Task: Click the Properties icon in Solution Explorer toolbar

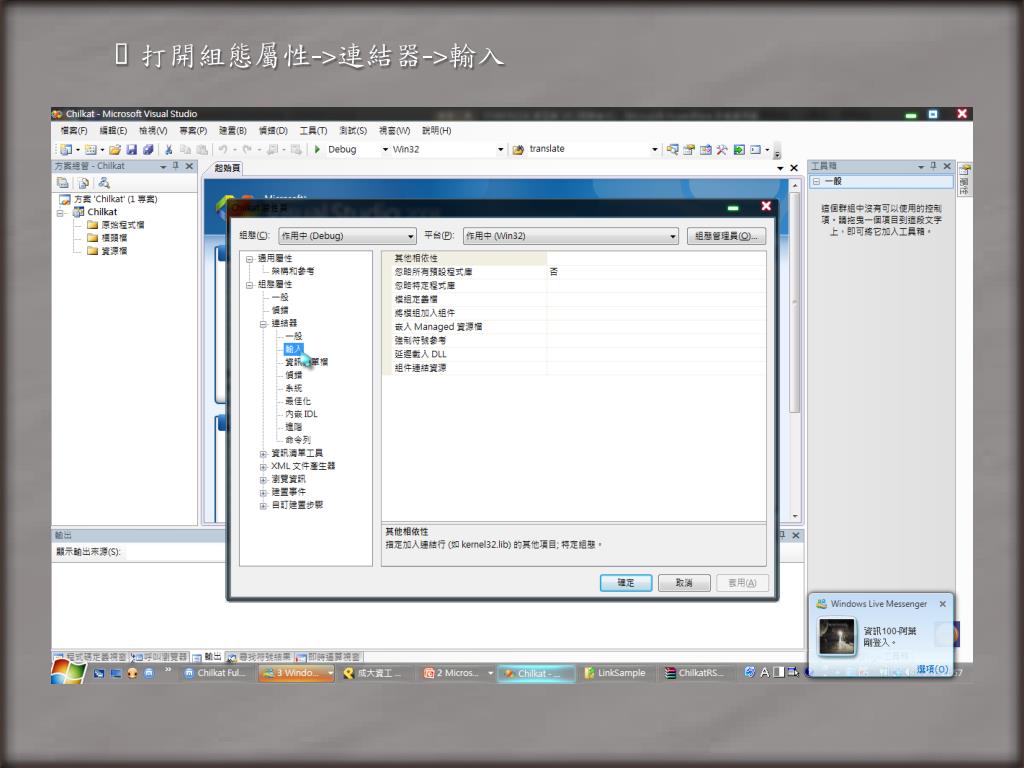Action: [x=63, y=183]
